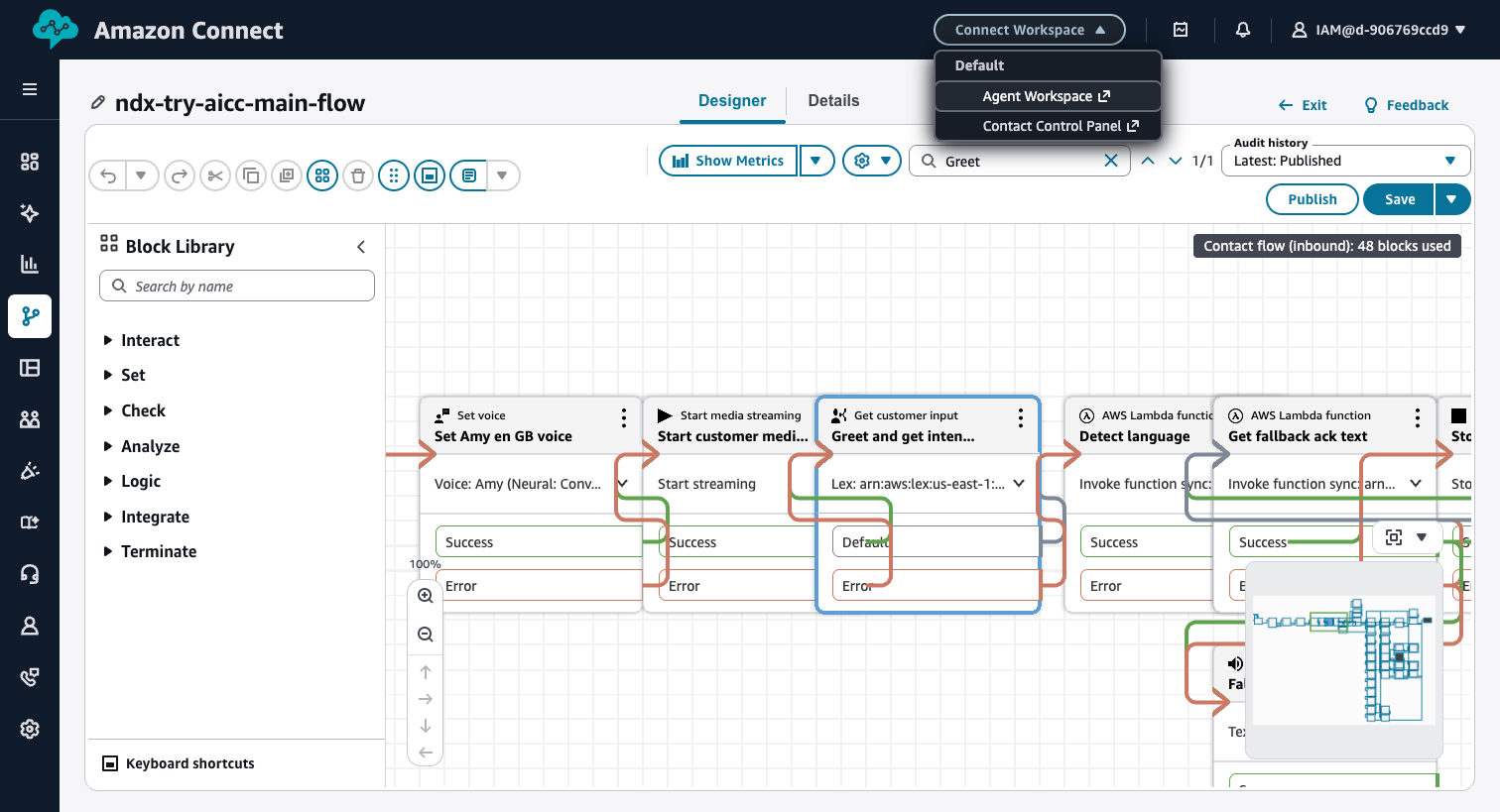The width and height of the screenshot is (1500, 812).
Task: Open the calendar icon in top bar
Action: (x=1181, y=30)
